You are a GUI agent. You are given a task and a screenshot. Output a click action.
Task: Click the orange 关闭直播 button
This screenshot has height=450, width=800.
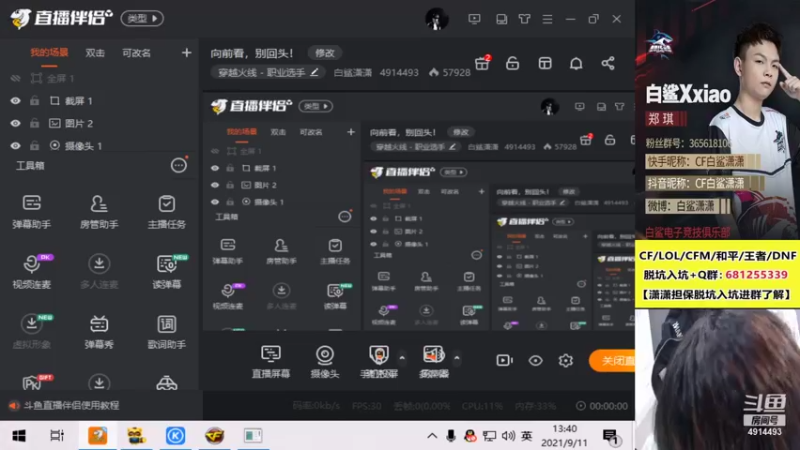[x=612, y=361]
